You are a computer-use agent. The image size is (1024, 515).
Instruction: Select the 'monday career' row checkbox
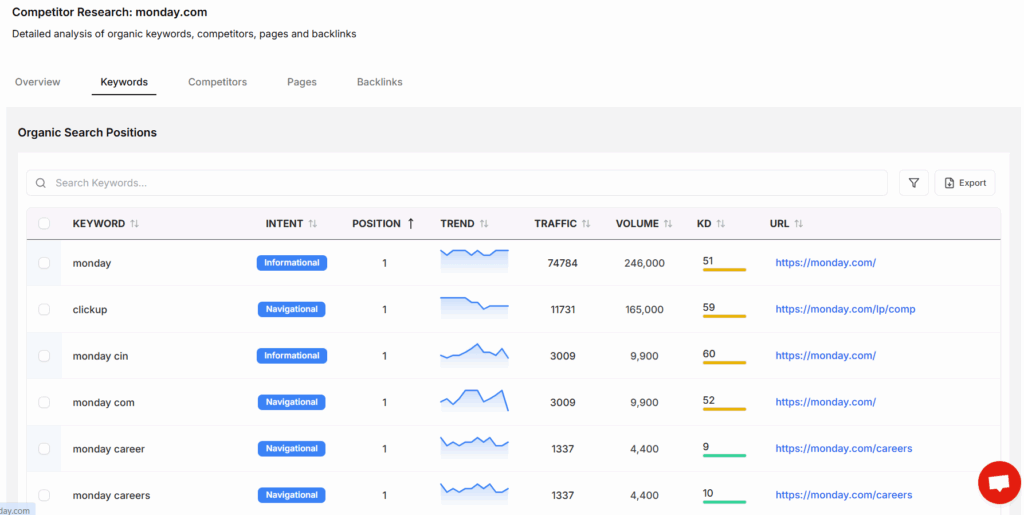[44, 448]
